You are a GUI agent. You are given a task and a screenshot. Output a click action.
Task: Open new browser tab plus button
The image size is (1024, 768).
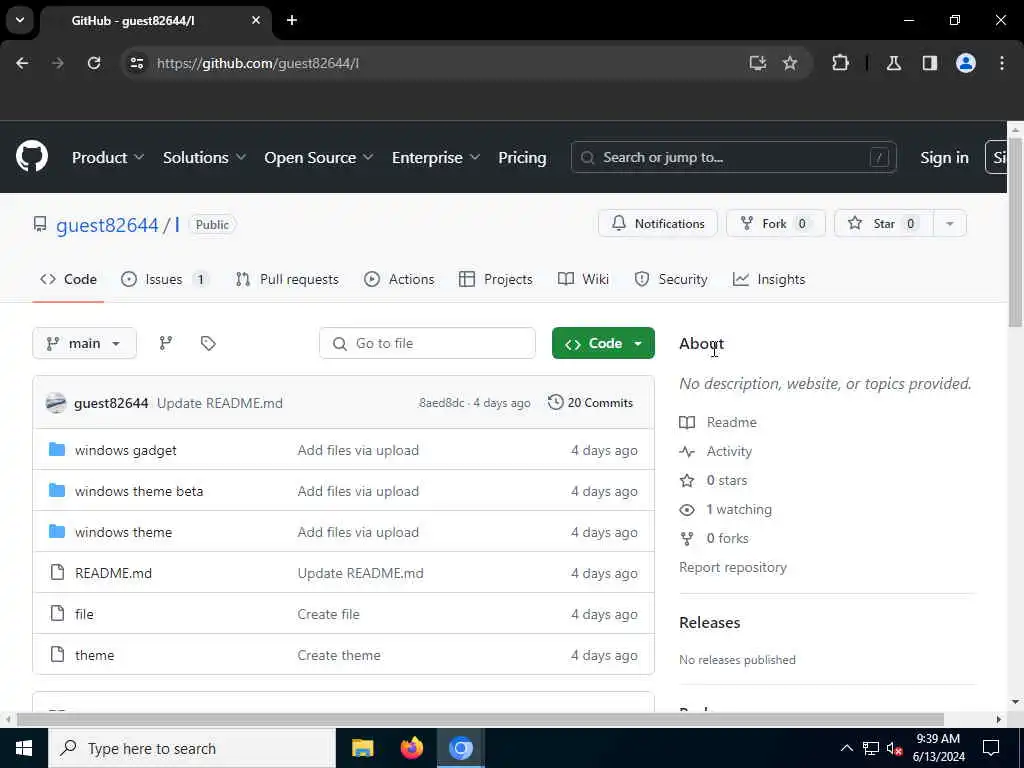point(292,20)
